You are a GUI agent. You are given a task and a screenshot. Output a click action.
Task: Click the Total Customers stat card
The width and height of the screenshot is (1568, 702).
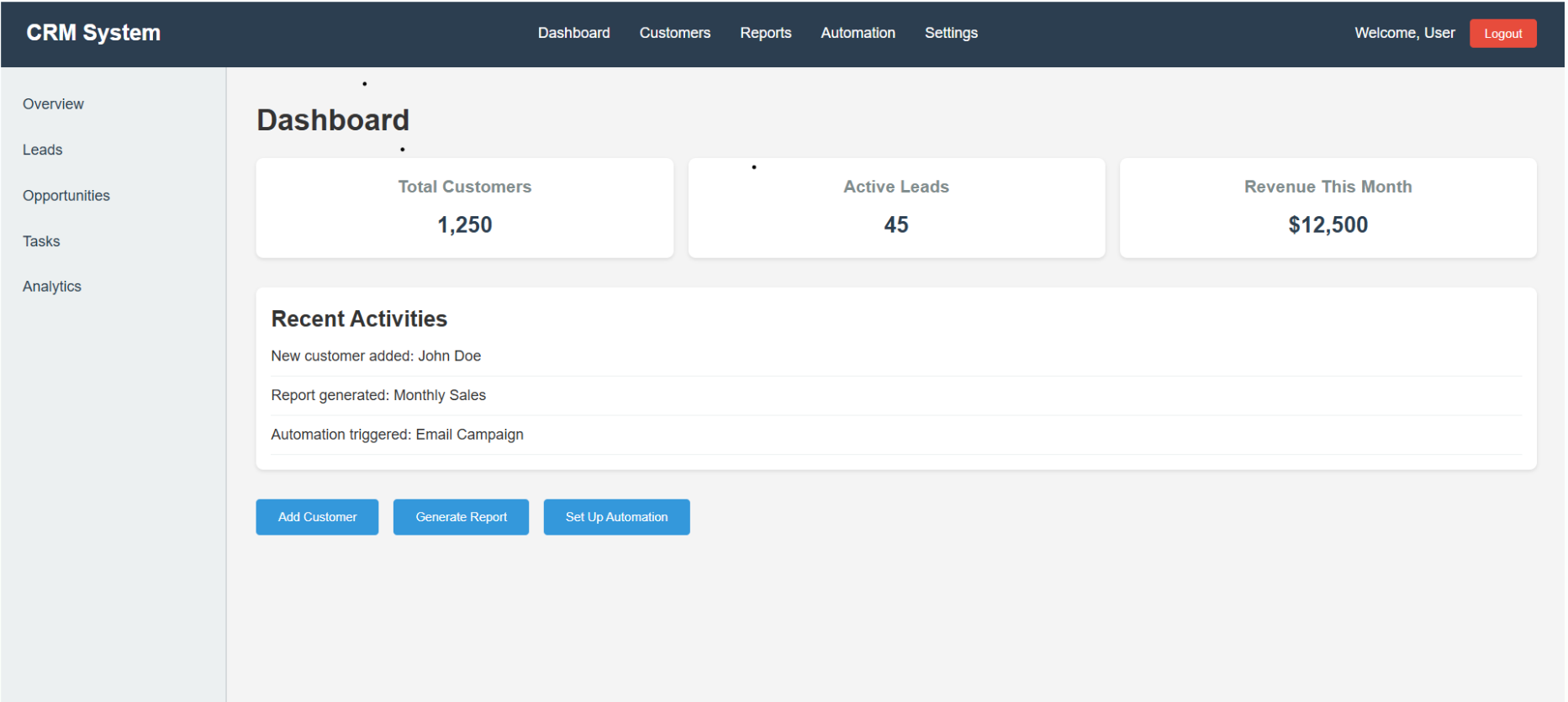464,208
